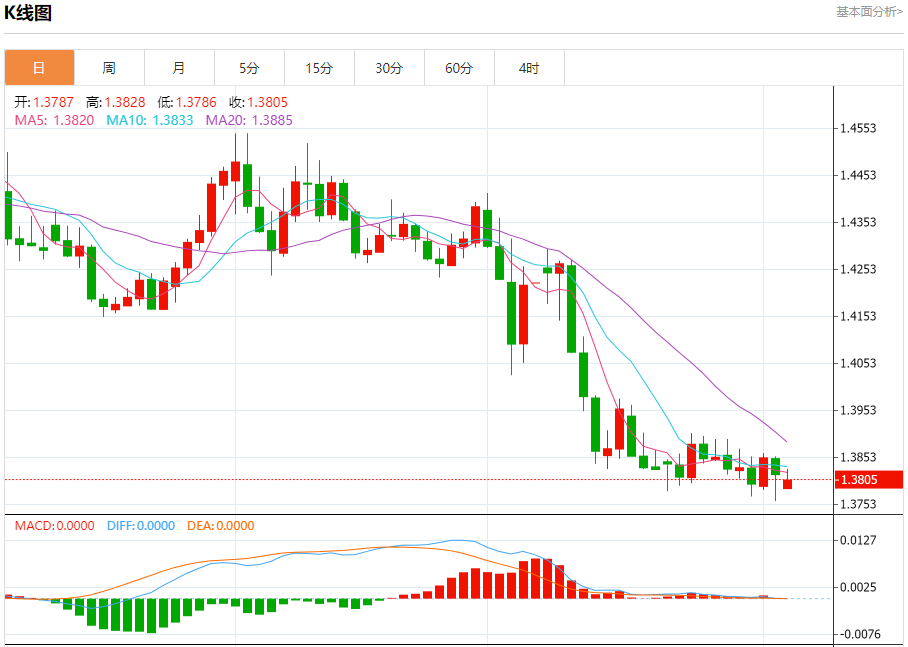Click the MA20: 1.3885 legend
The image size is (908, 647).
(249, 120)
